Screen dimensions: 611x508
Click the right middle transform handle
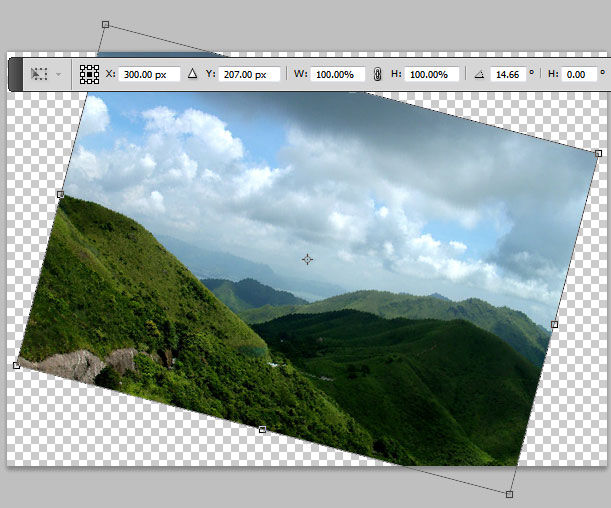pyautogui.click(x=554, y=324)
